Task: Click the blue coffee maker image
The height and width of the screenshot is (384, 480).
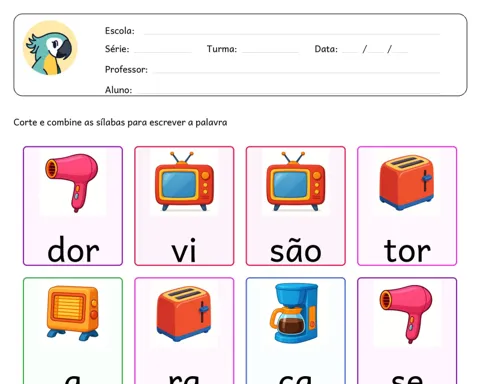Action: click(x=294, y=313)
